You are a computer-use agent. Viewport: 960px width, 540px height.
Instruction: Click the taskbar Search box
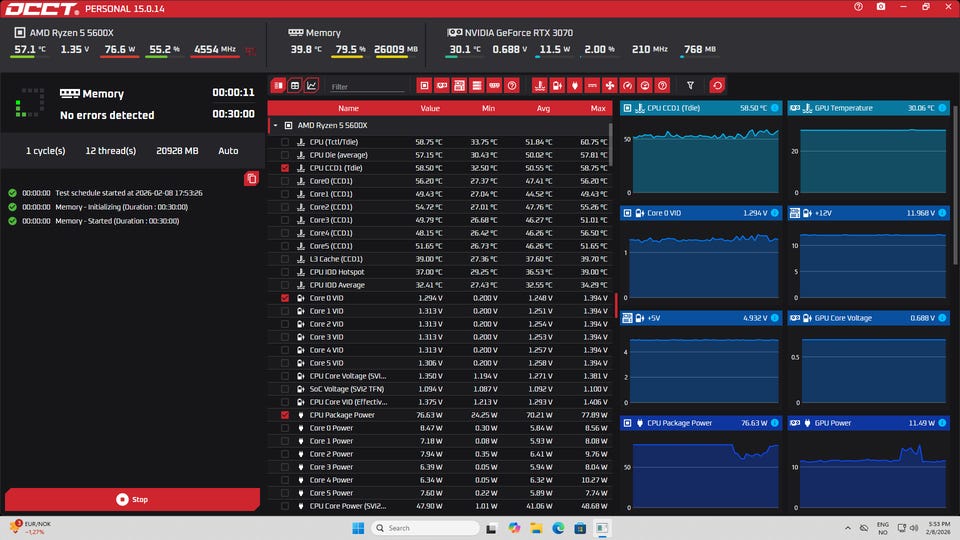pos(426,528)
